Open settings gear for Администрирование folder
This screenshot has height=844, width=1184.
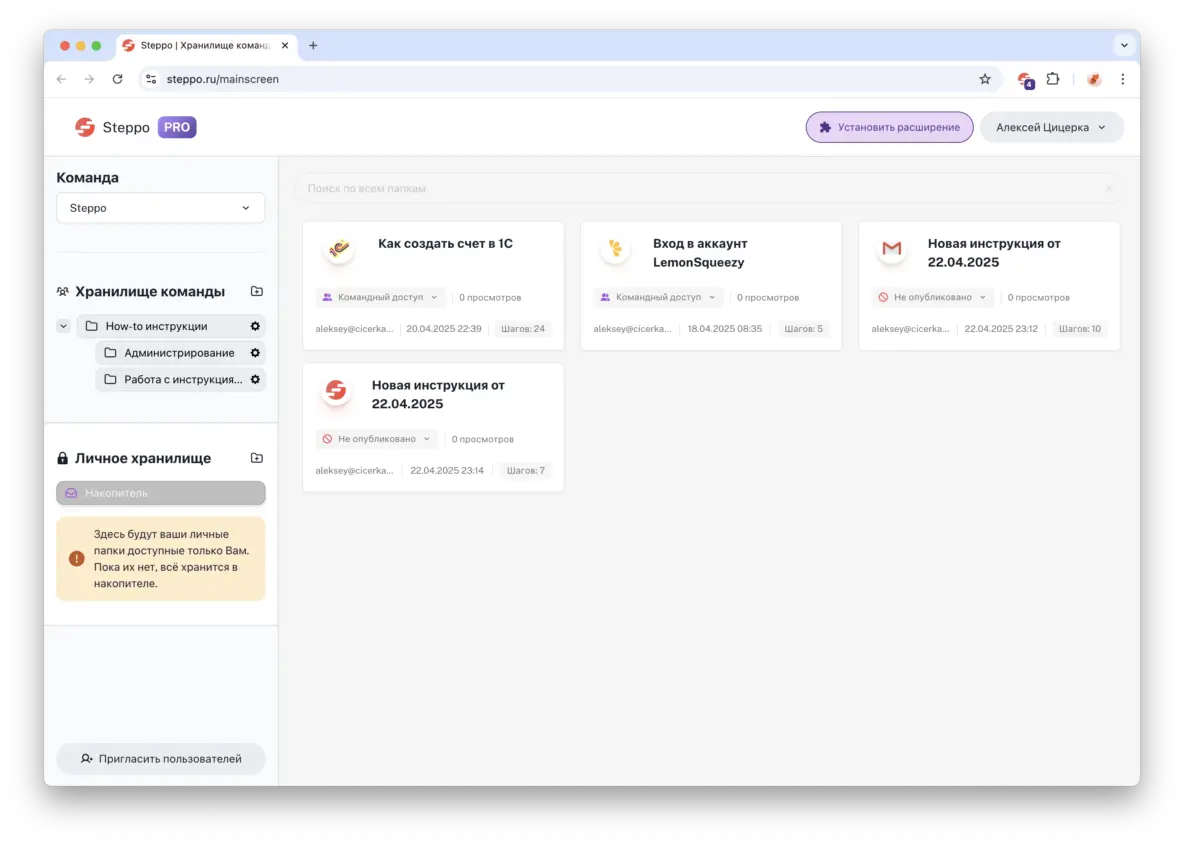point(255,353)
